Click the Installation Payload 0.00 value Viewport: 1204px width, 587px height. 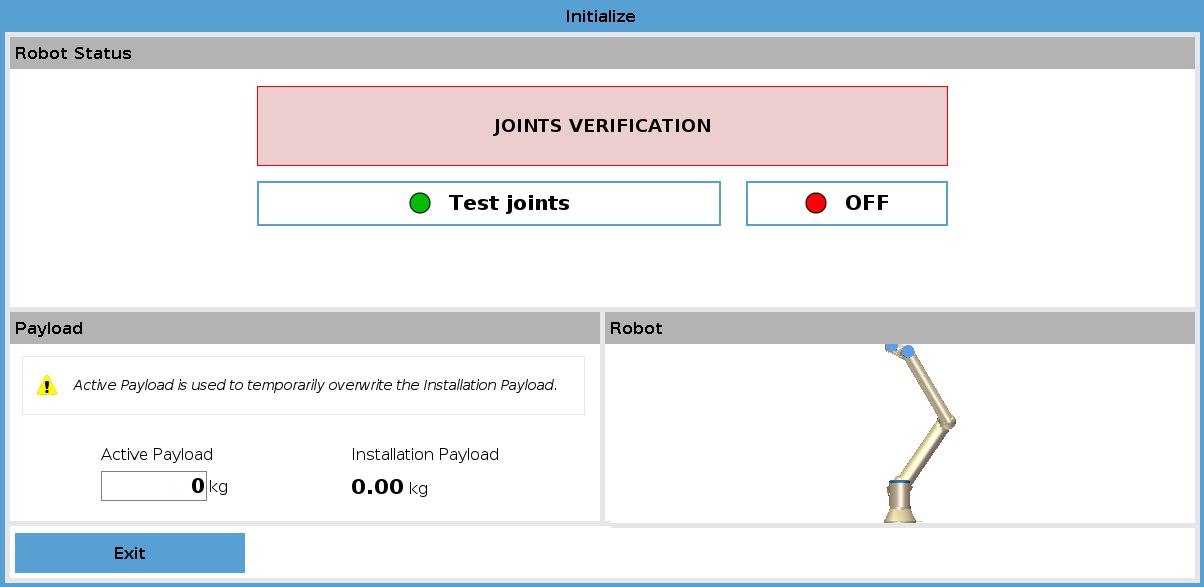(x=377, y=487)
